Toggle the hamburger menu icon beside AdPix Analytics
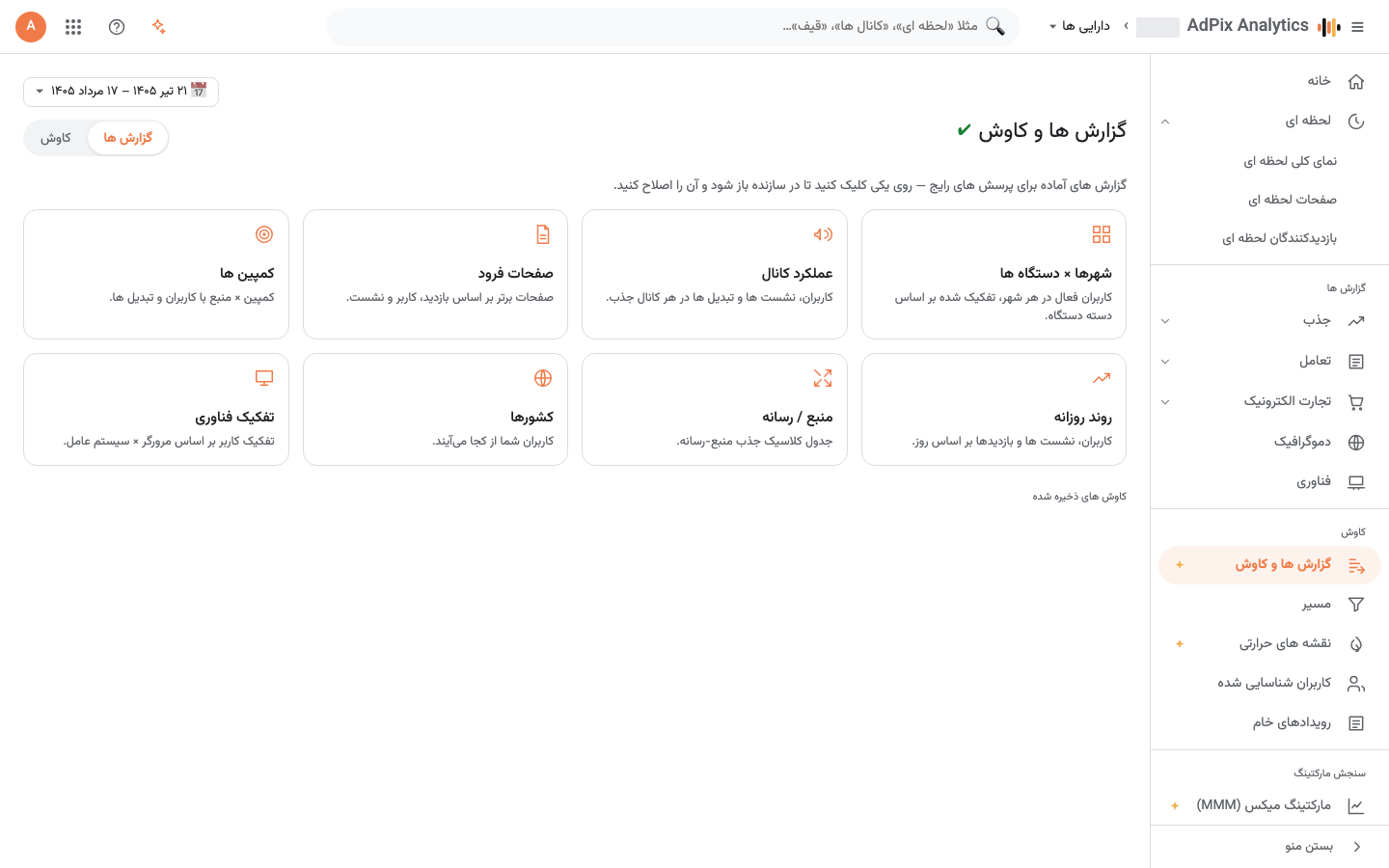This screenshot has width=1389, height=868. (x=1358, y=27)
